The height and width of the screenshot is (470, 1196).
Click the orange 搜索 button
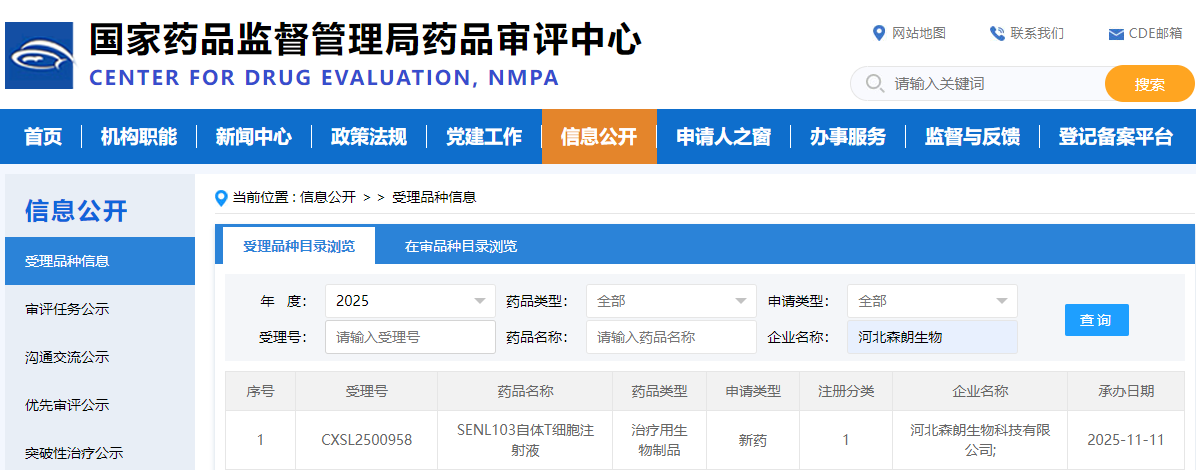click(x=1149, y=84)
